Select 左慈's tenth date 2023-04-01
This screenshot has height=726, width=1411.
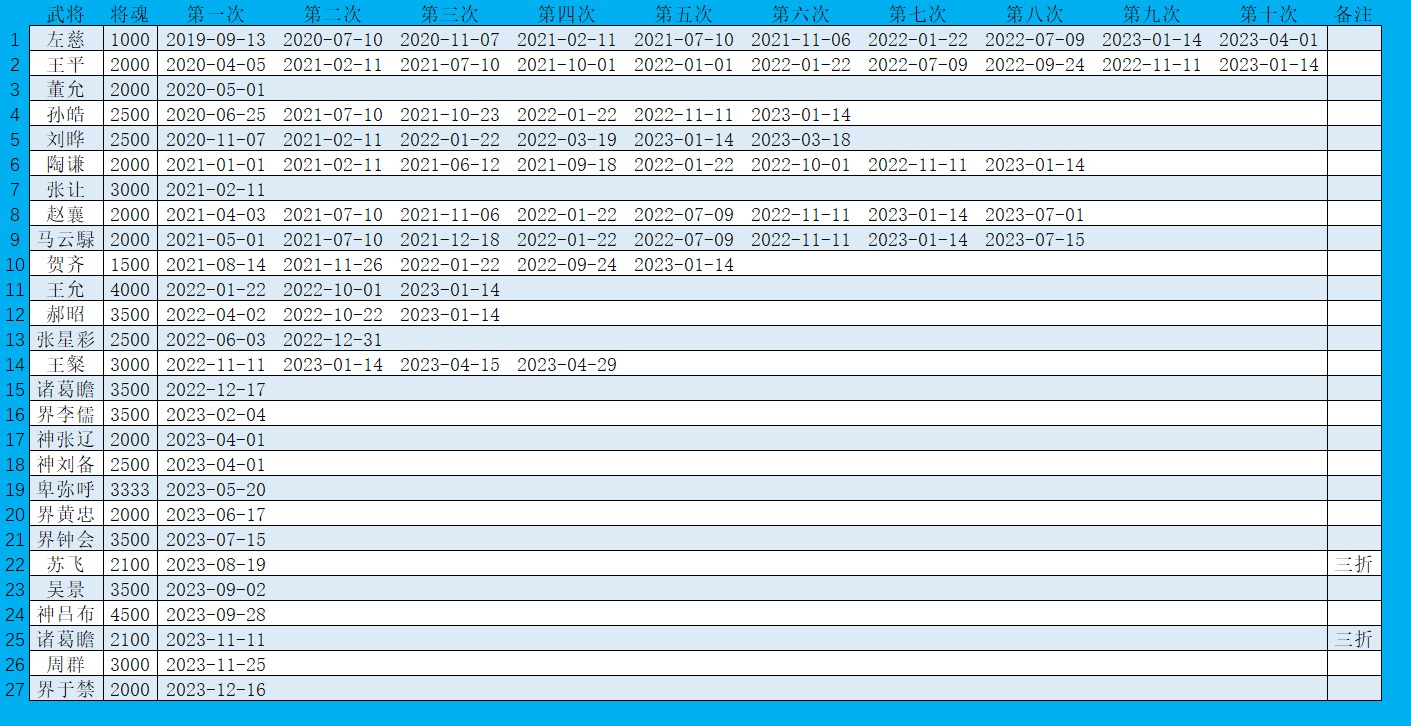1269,40
